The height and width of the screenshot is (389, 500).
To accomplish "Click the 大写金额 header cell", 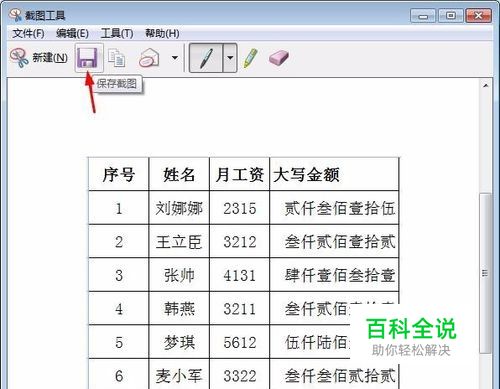I will click(334, 174).
